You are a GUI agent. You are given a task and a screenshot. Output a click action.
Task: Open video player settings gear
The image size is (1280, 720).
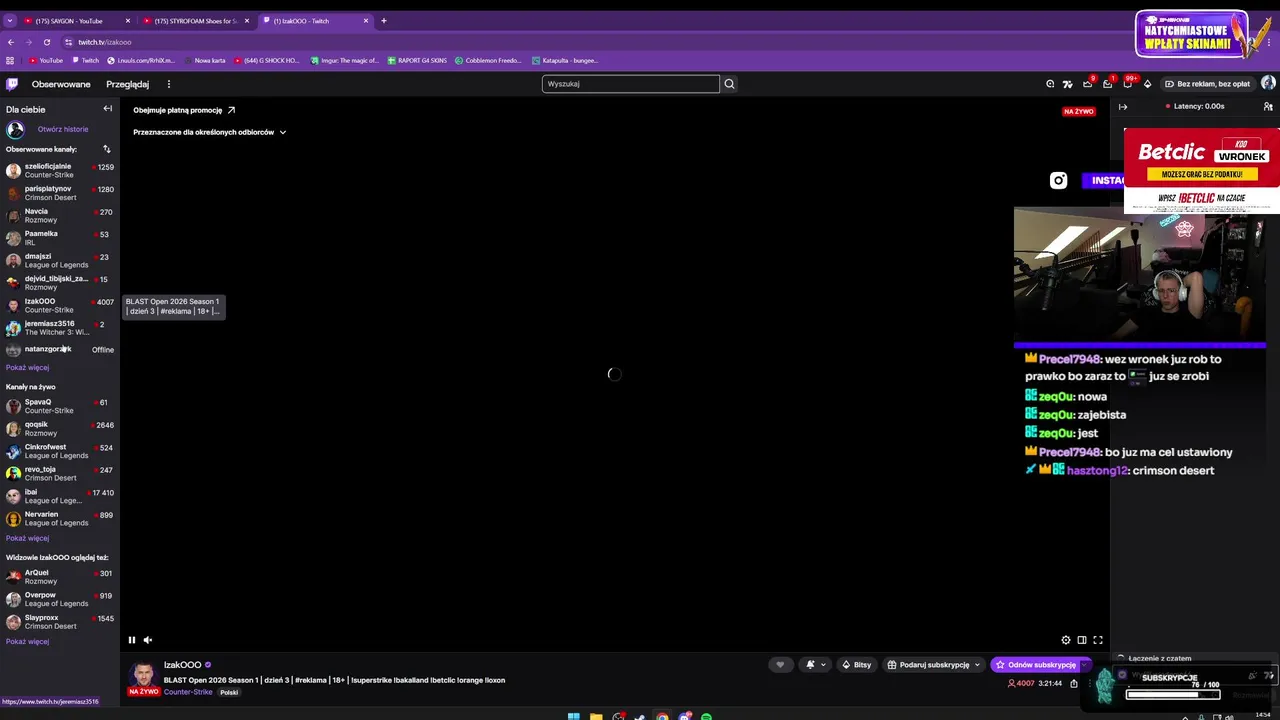tap(1066, 640)
